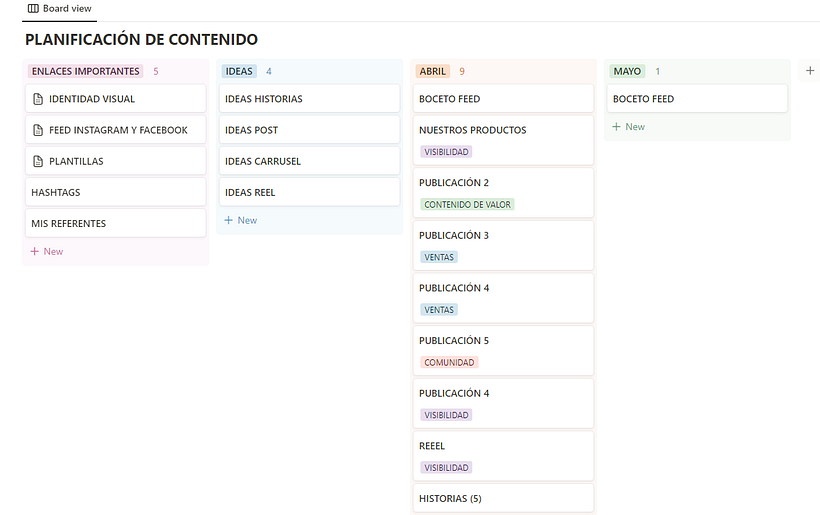This screenshot has height=515, width=820.
Task: Open the PUBLICACIÓN 3 card
Action: pos(504,246)
